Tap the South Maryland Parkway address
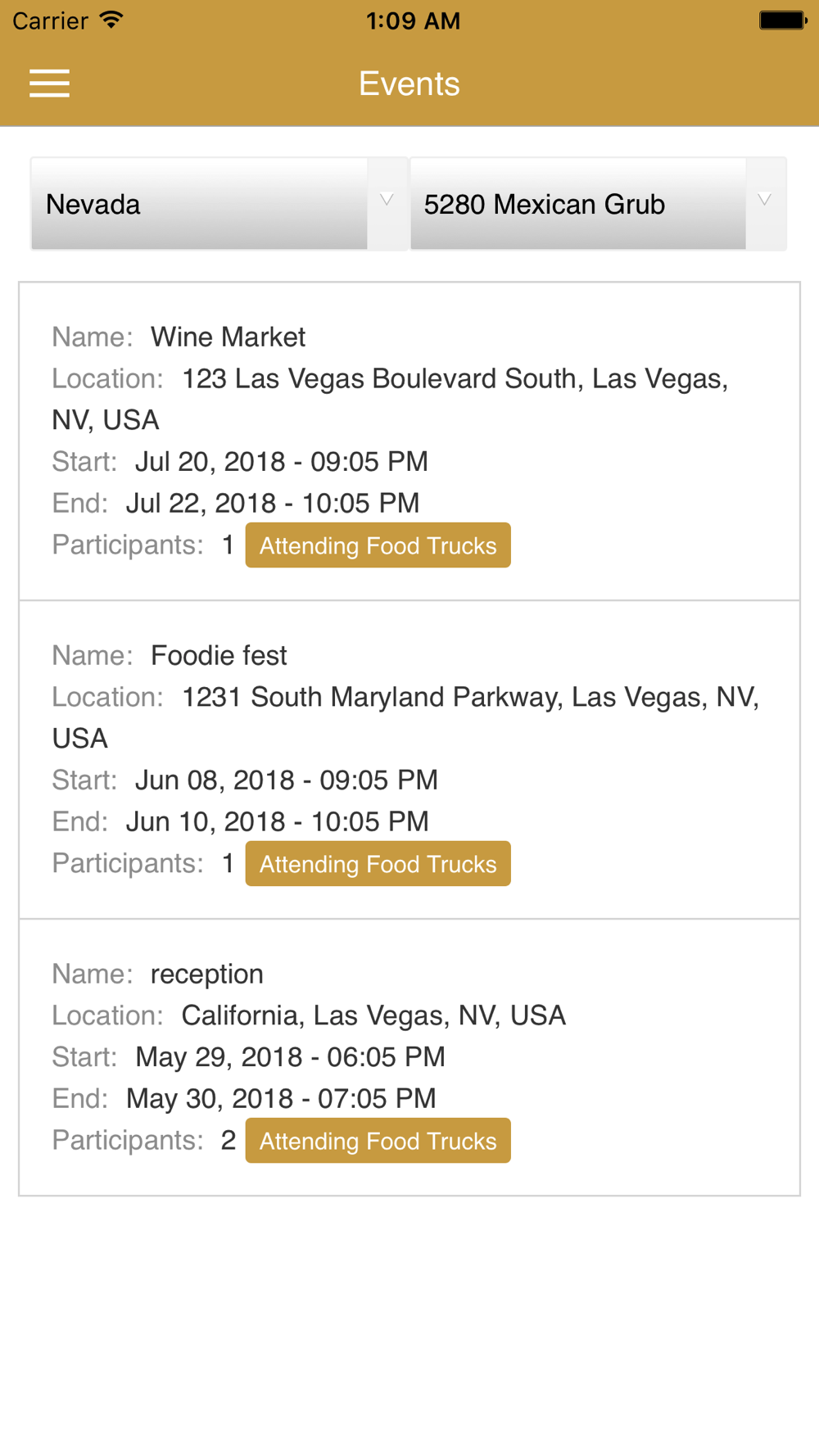Image resolution: width=819 pixels, height=1456 pixels. [x=469, y=698]
